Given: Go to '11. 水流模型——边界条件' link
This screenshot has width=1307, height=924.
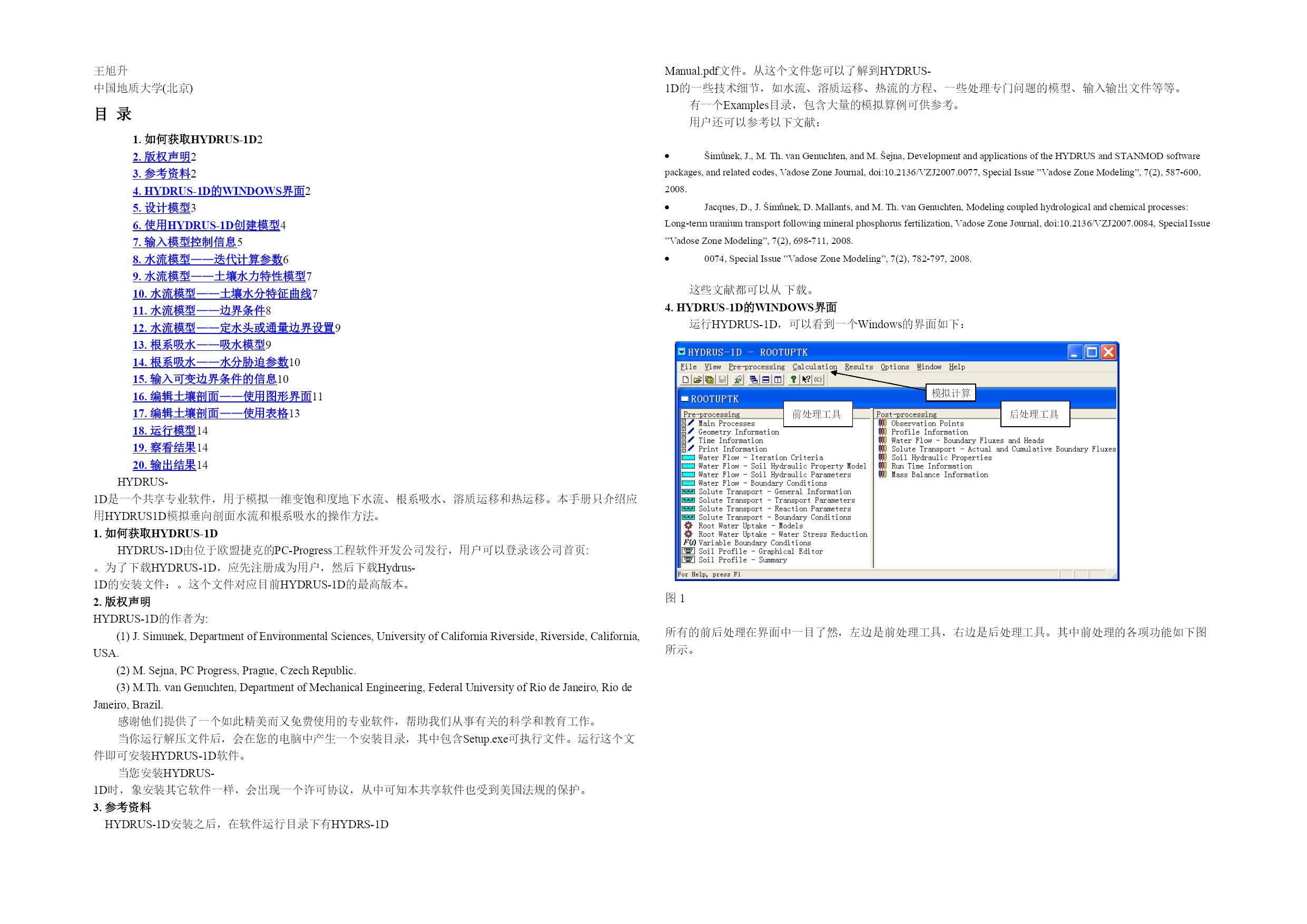Looking at the screenshot, I should tap(199, 311).
